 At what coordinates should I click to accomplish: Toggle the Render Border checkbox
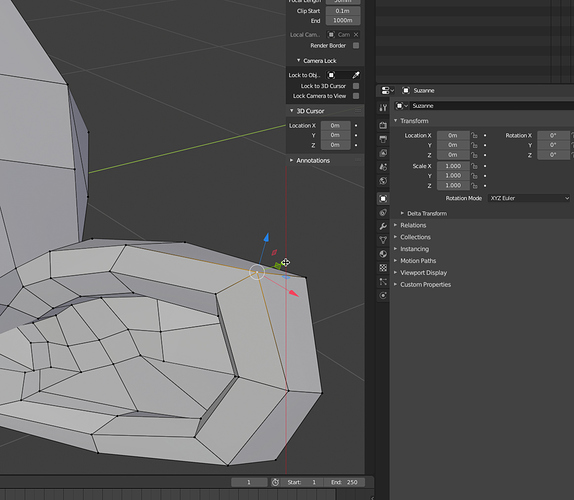point(356,45)
